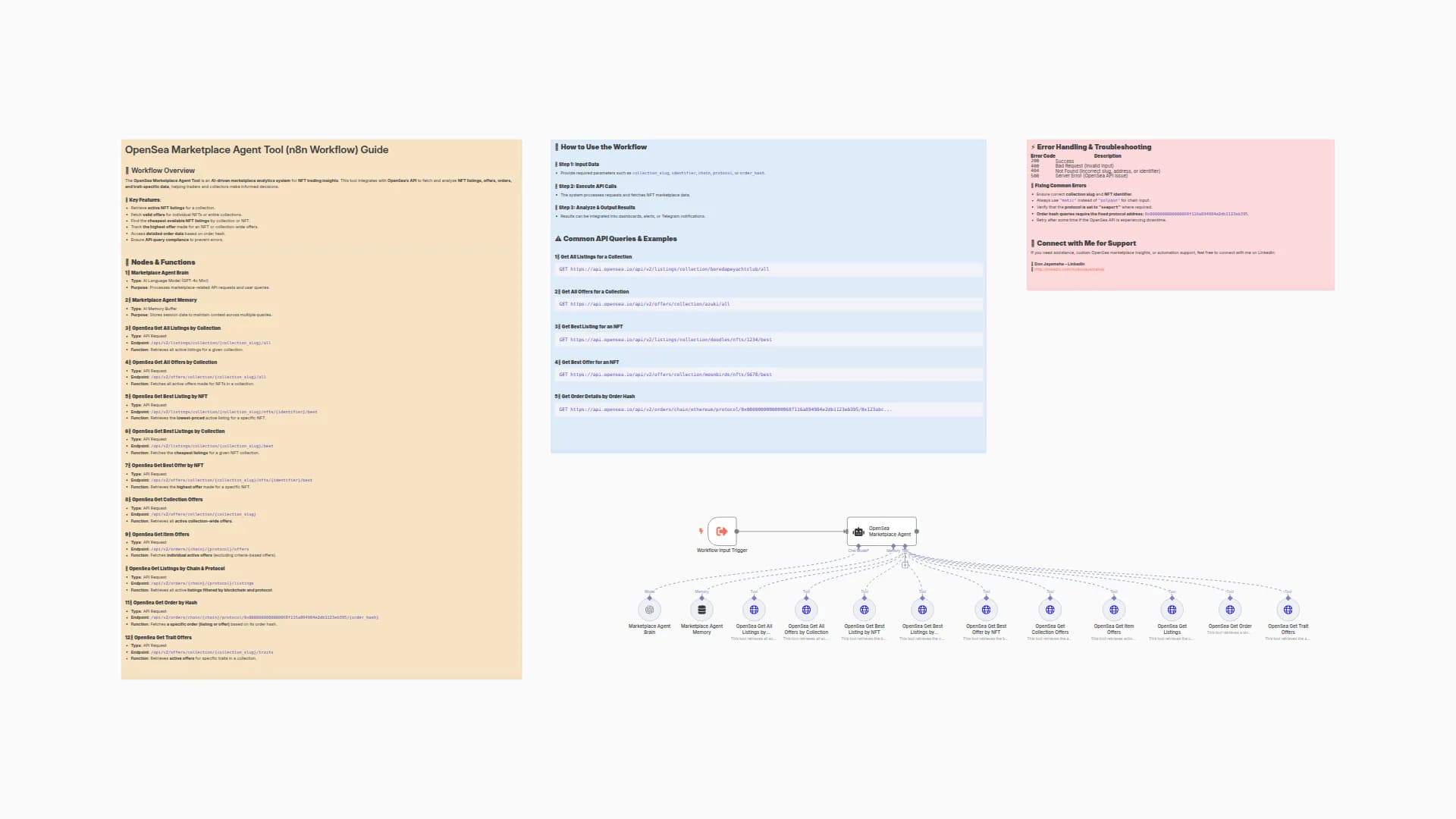The image size is (1456, 819).
Task: Click the '5| Get Order Details by Order Hash' label
Action: click(x=595, y=397)
